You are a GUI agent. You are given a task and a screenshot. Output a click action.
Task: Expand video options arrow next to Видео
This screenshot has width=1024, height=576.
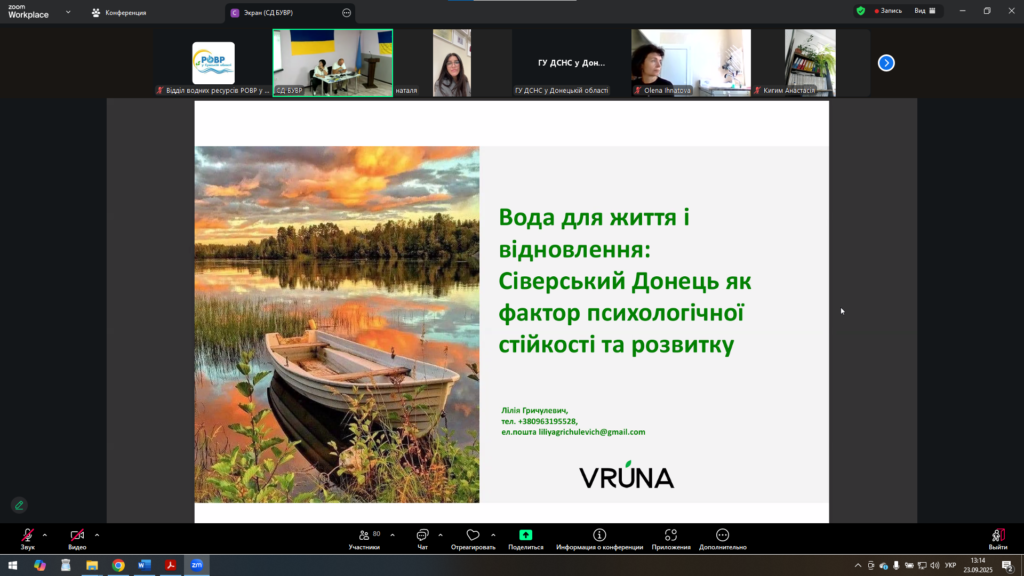click(97, 534)
